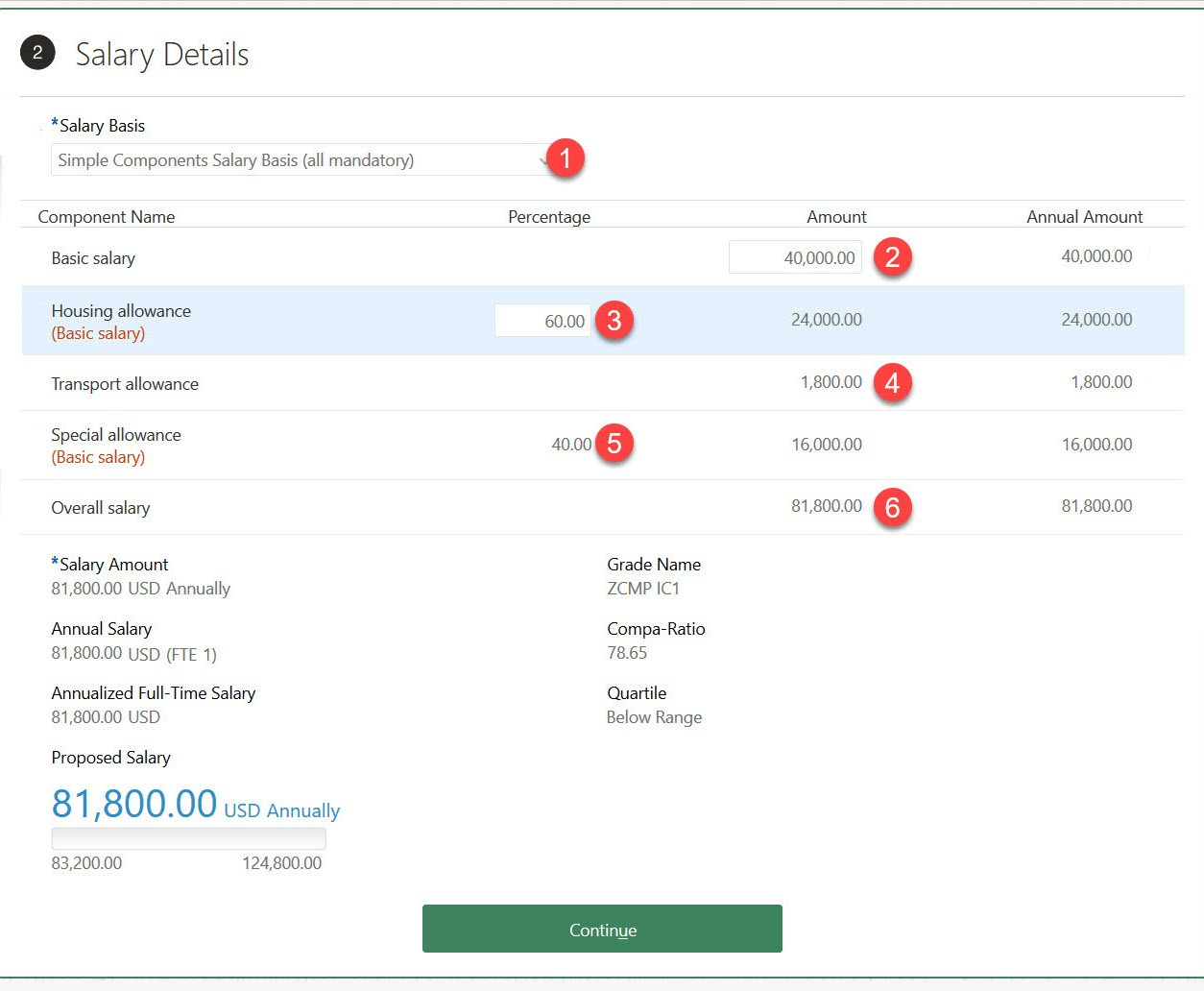Click the Continue button
Screen dimensions: 1204x991
click(602, 929)
